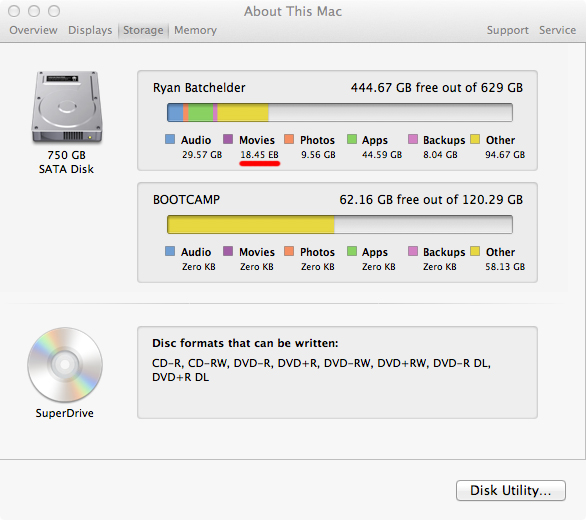The image size is (586, 520).
Task: Click the purple Movies legend square under Ryan Batchelder
Action: point(228,139)
